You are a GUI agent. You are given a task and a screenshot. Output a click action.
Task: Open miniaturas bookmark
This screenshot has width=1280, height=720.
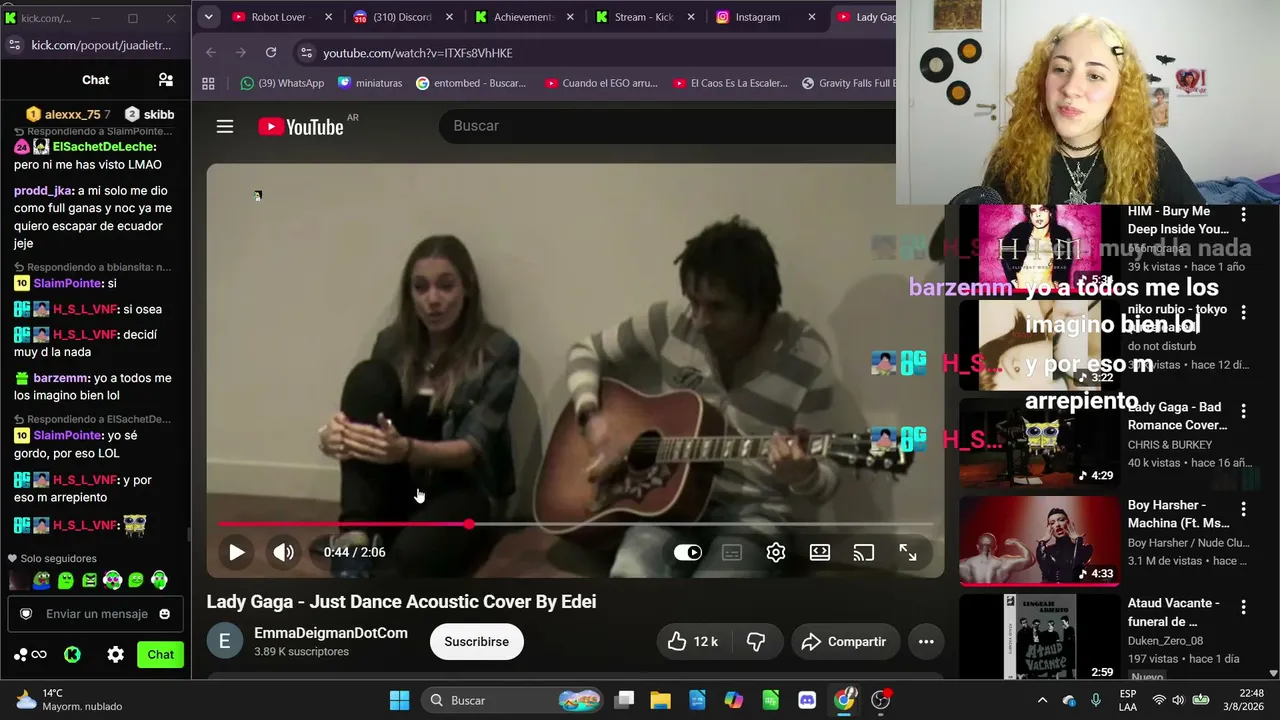[x=370, y=83]
